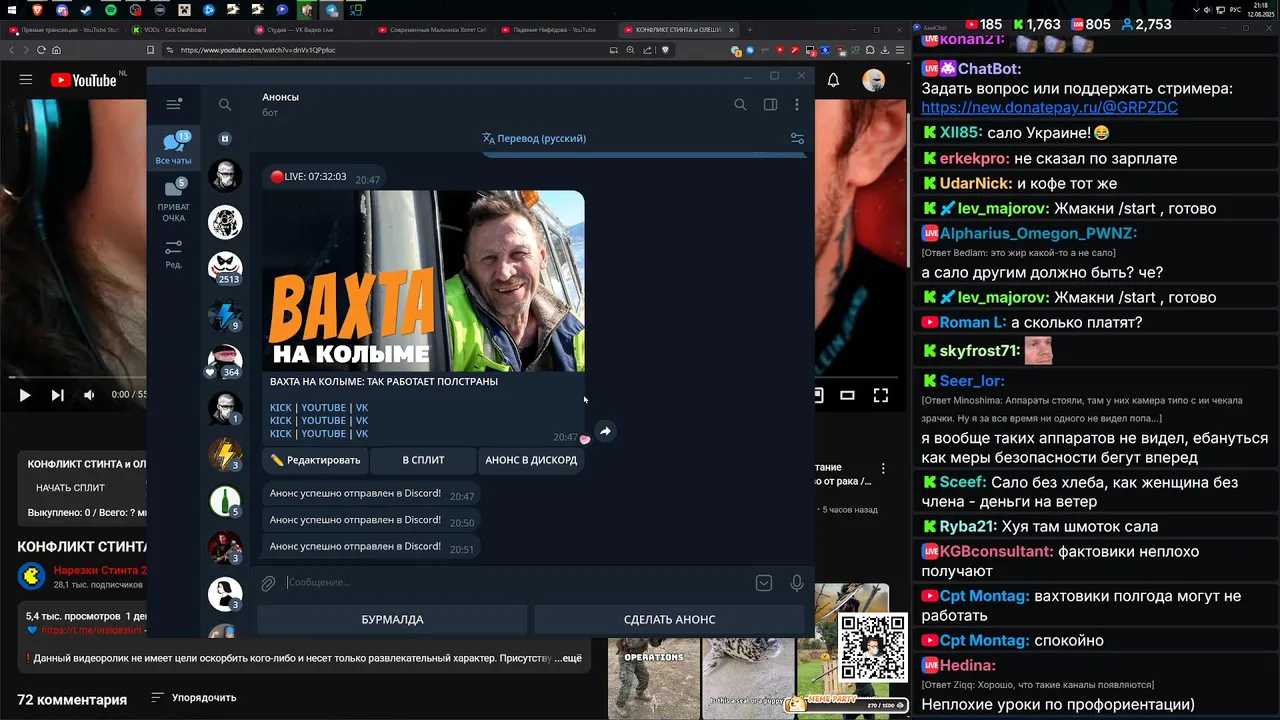The width and height of the screenshot is (1280, 720).
Task: Open chat list search in Telegram
Action: point(225,104)
